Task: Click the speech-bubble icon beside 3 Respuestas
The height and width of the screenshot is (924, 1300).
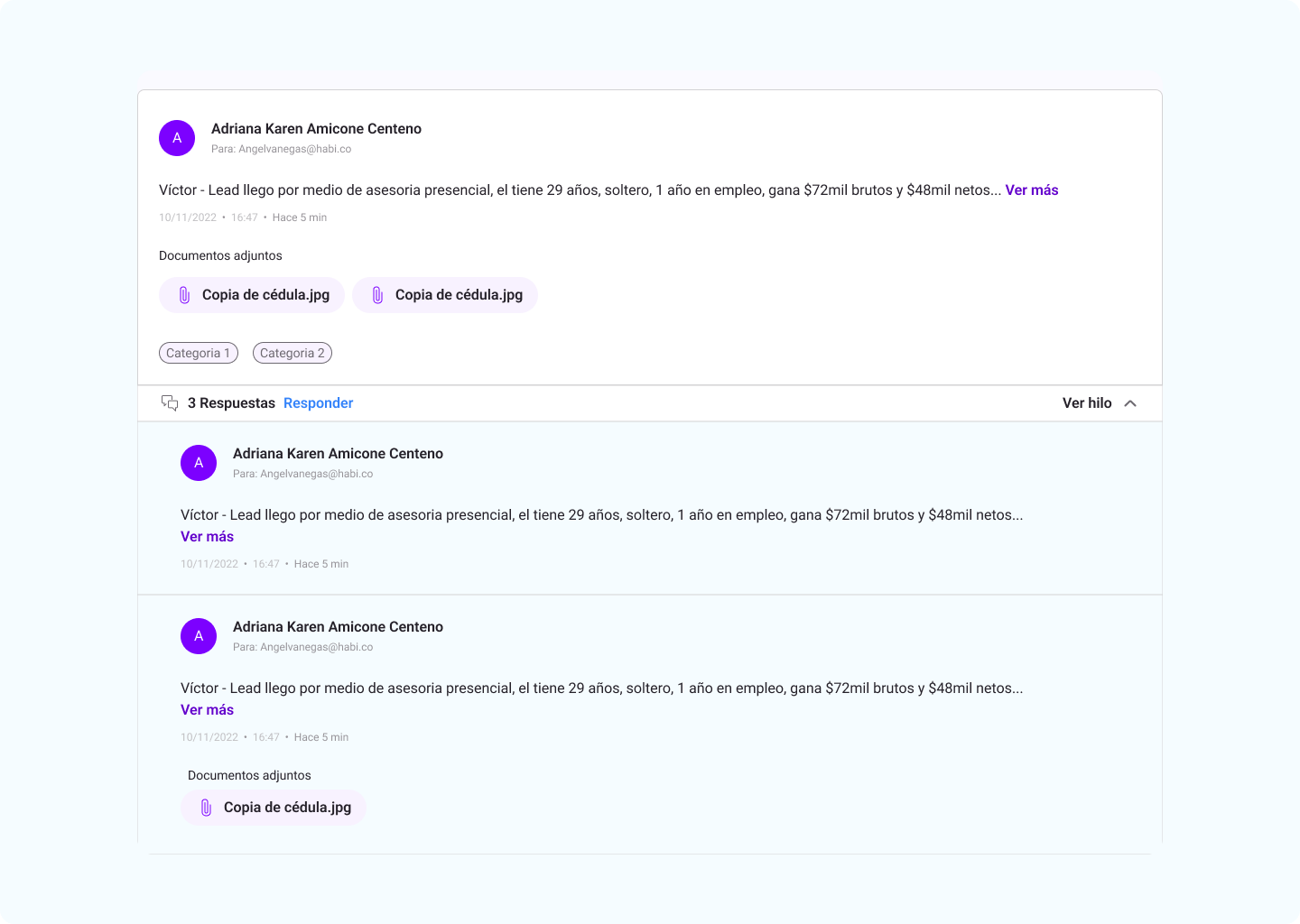Action: 170,402
